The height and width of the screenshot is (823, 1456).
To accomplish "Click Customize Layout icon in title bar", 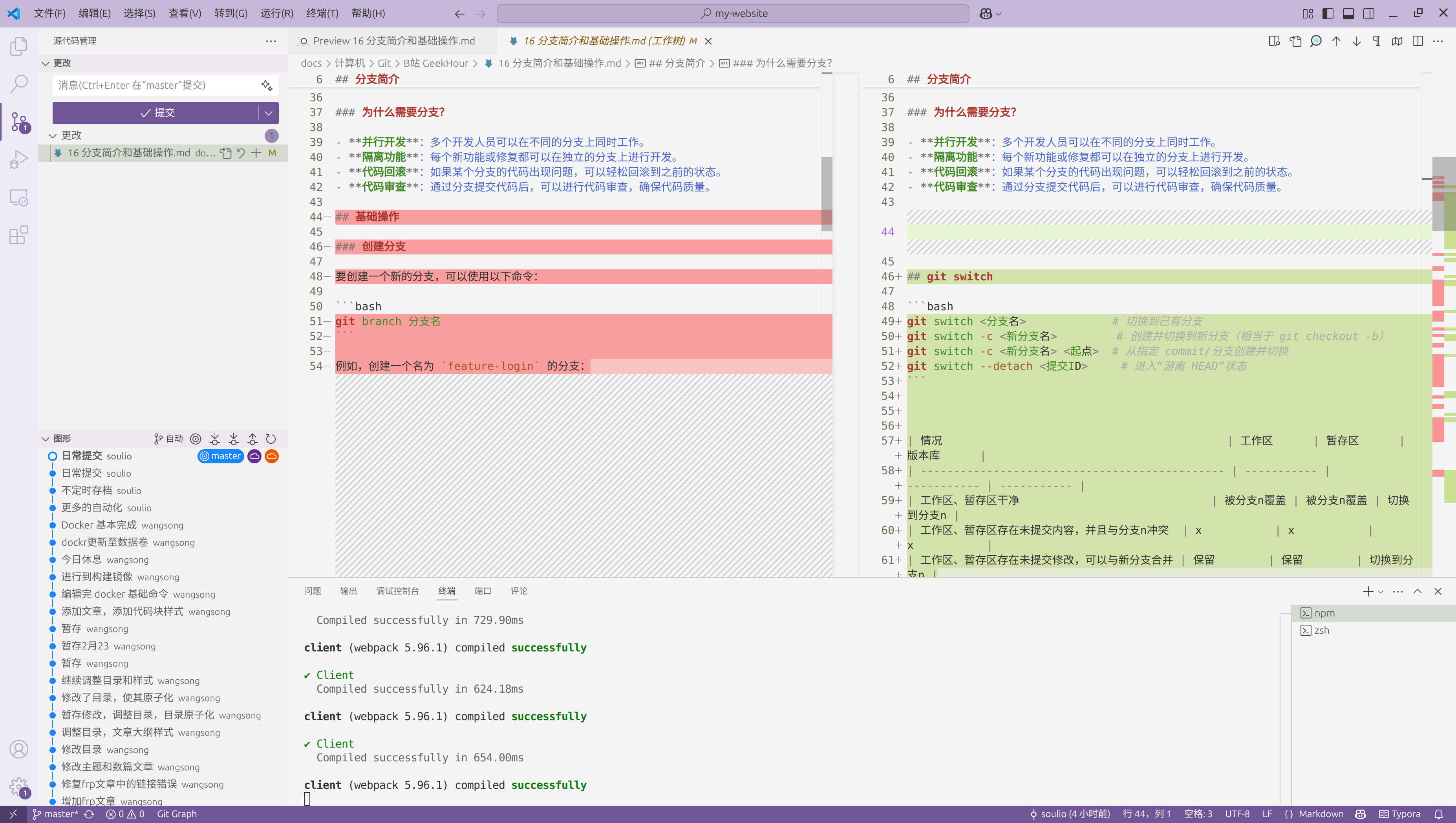I will point(1308,14).
